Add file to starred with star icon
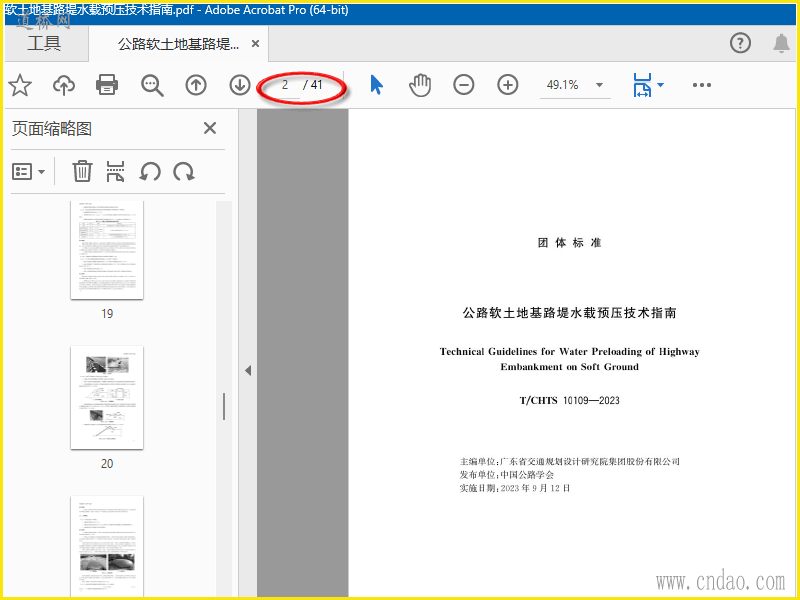Image resolution: width=800 pixels, height=600 pixels. point(20,85)
